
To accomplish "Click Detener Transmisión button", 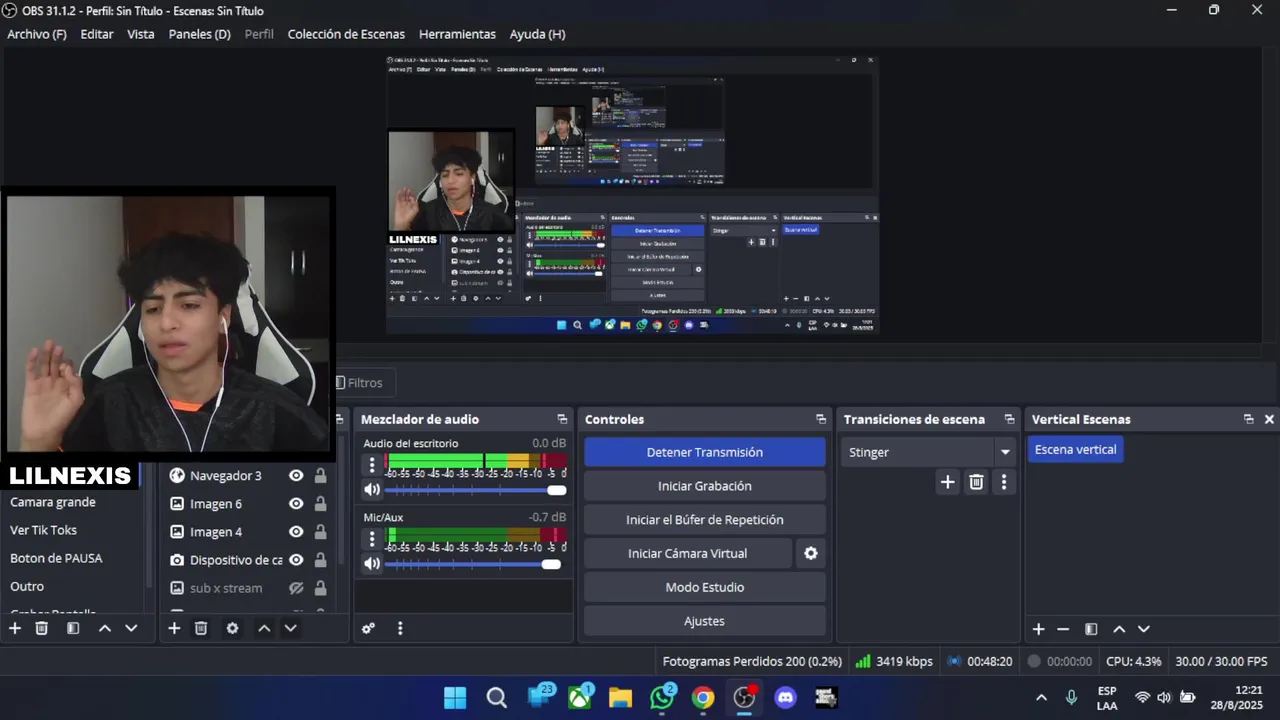I will point(705,452).
